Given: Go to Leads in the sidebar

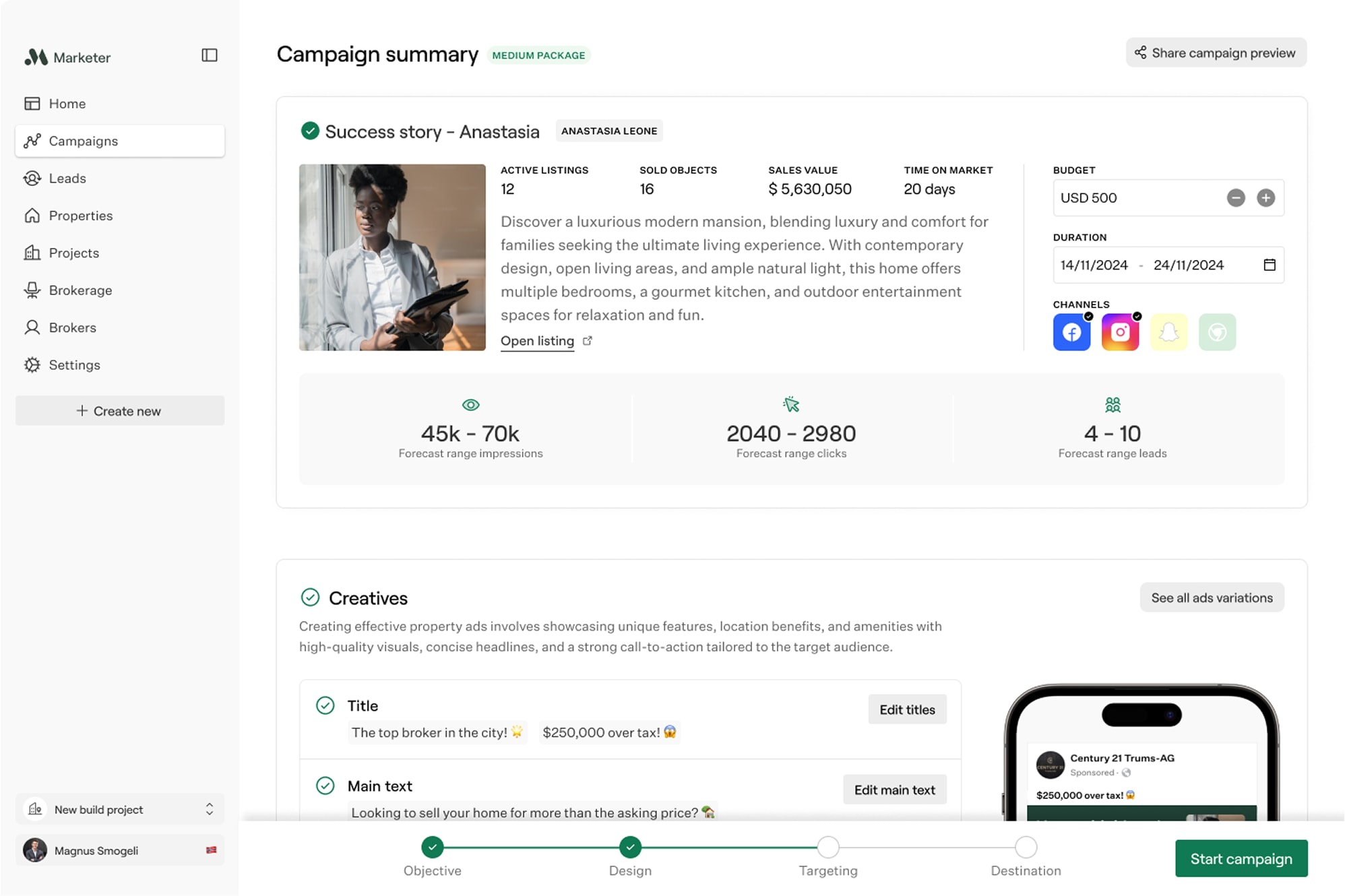Looking at the screenshot, I should (67, 179).
